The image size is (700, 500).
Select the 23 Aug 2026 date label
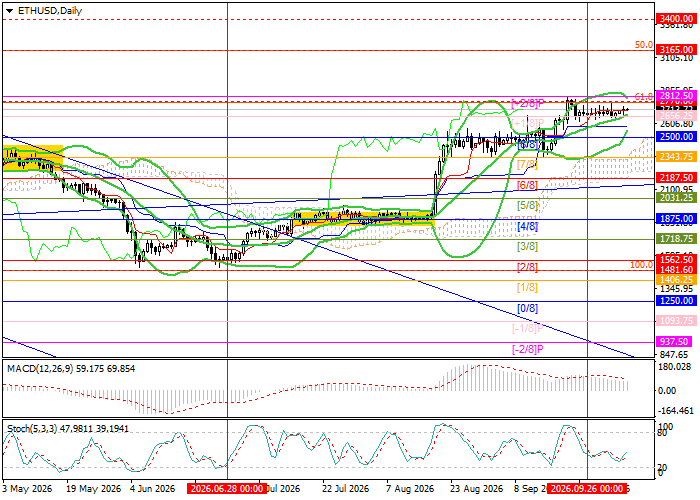(x=476, y=489)
